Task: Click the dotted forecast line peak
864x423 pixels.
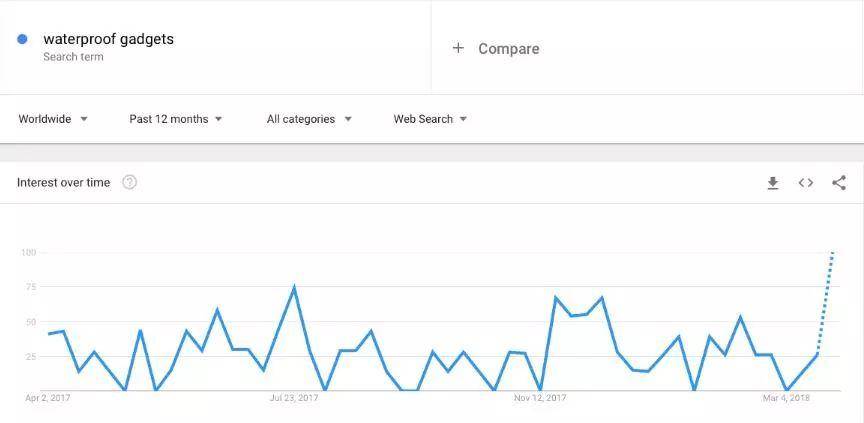Action: pos(832,254)
